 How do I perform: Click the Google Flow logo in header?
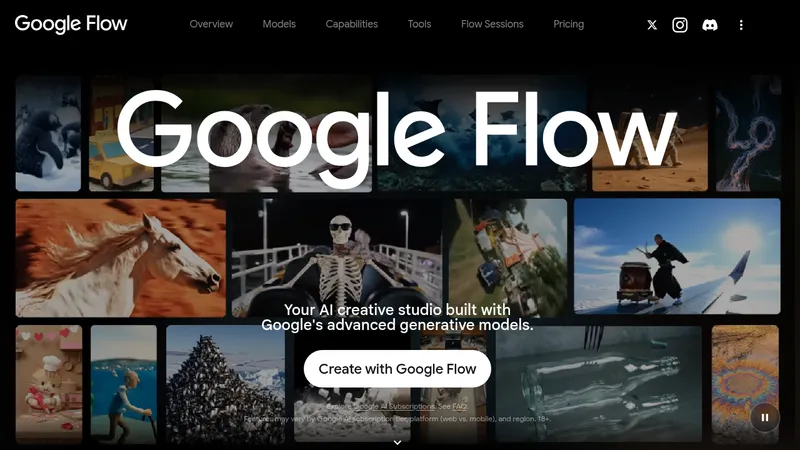[71, 24]
